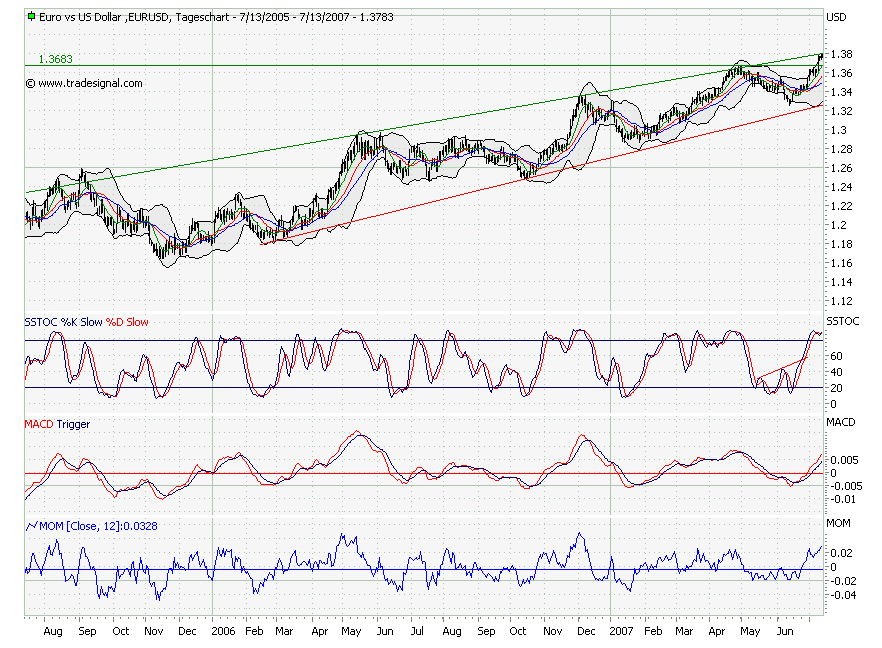Select the 1.22 price axis label
Image resolution: width=882 pixels, height=648 pixels.
841,206
